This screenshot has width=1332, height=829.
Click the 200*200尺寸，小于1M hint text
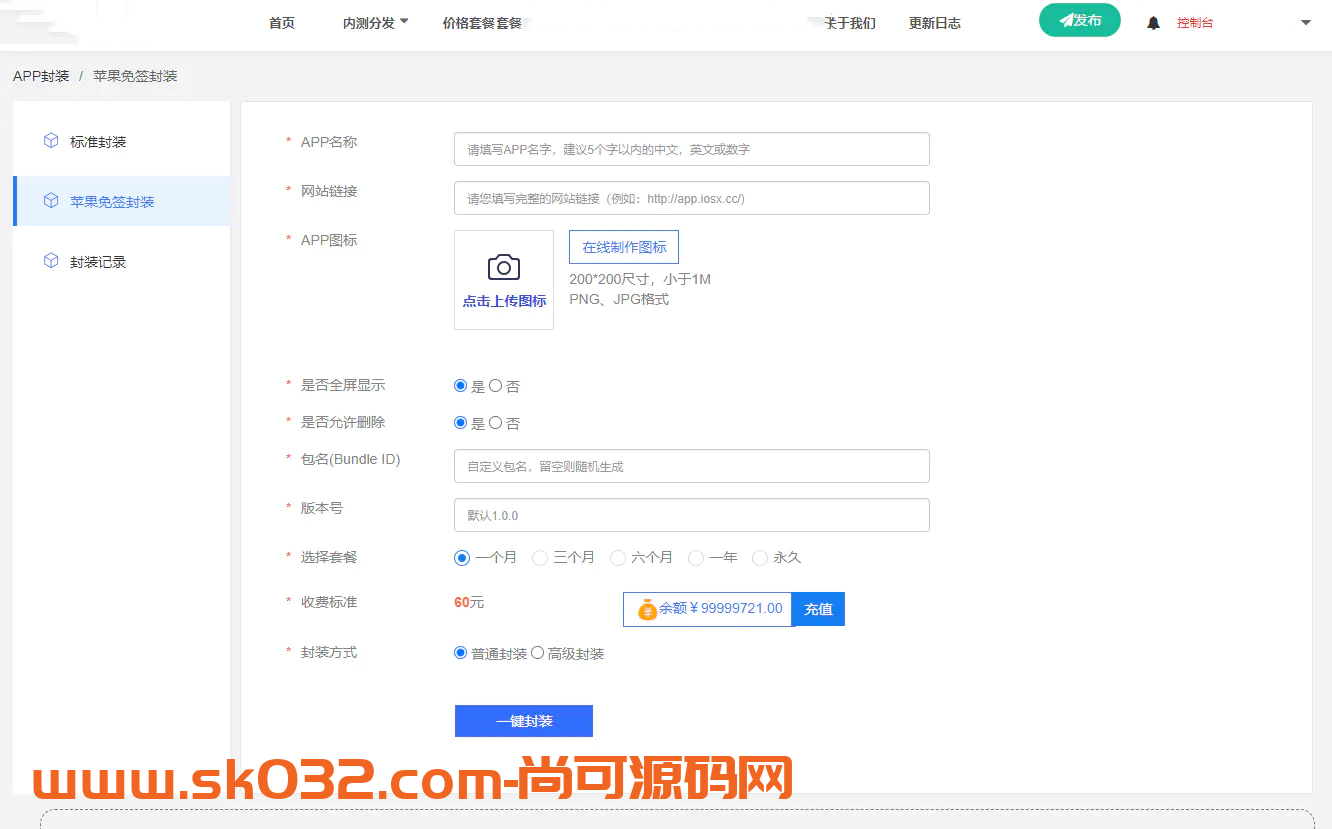click(x=640, y=279)
